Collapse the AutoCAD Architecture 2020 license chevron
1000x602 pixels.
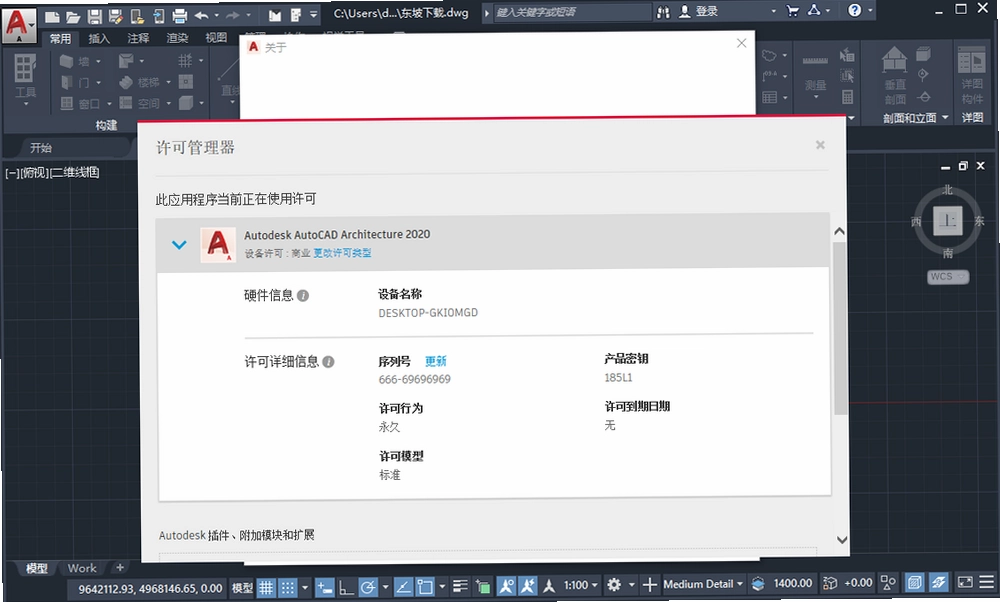coord(179,244)
